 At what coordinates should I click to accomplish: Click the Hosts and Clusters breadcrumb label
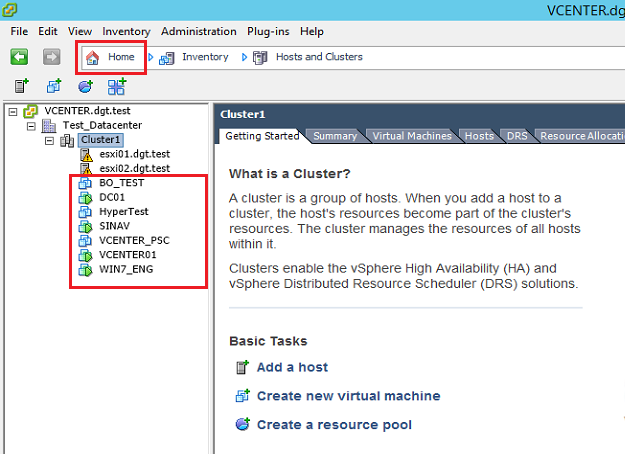point(319,57)
